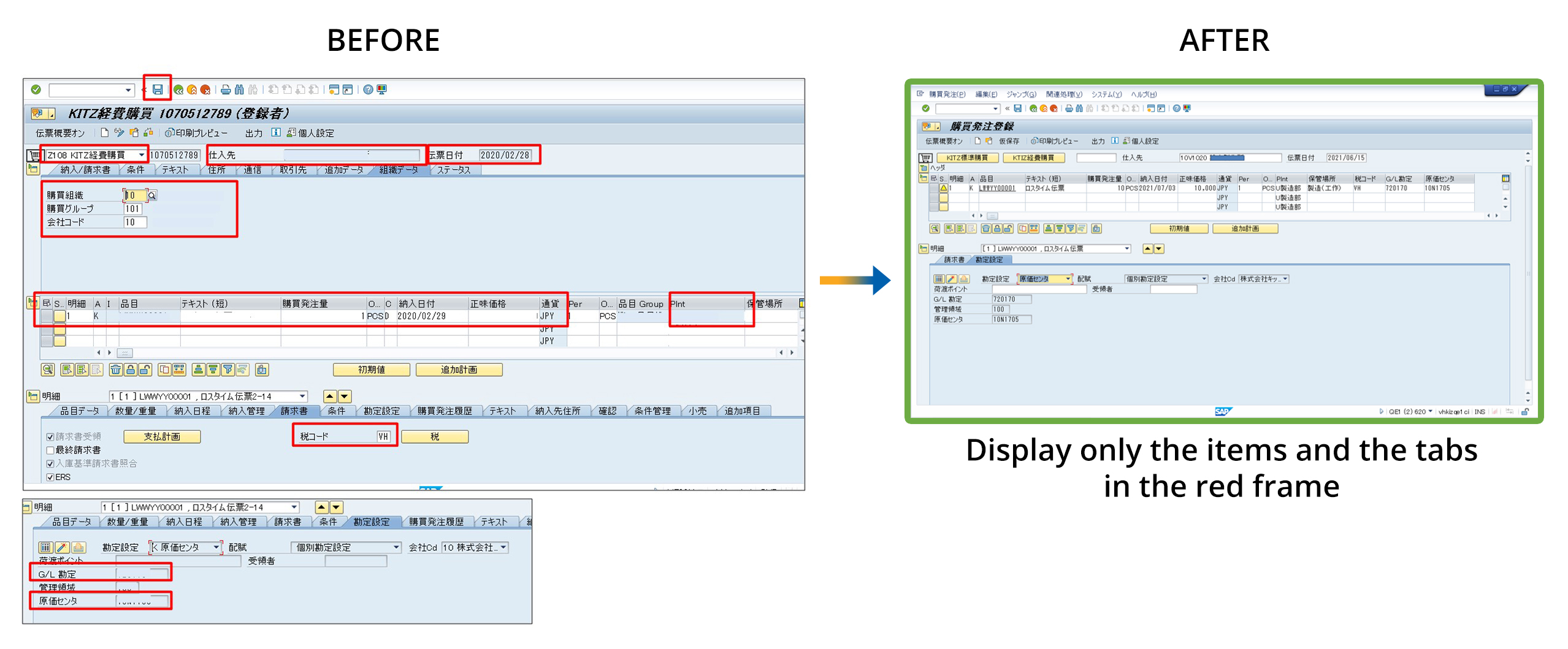This screenshot has width=1568, height=649.
Task: Click the 支払計画 button
Action: tap(162, 437)
